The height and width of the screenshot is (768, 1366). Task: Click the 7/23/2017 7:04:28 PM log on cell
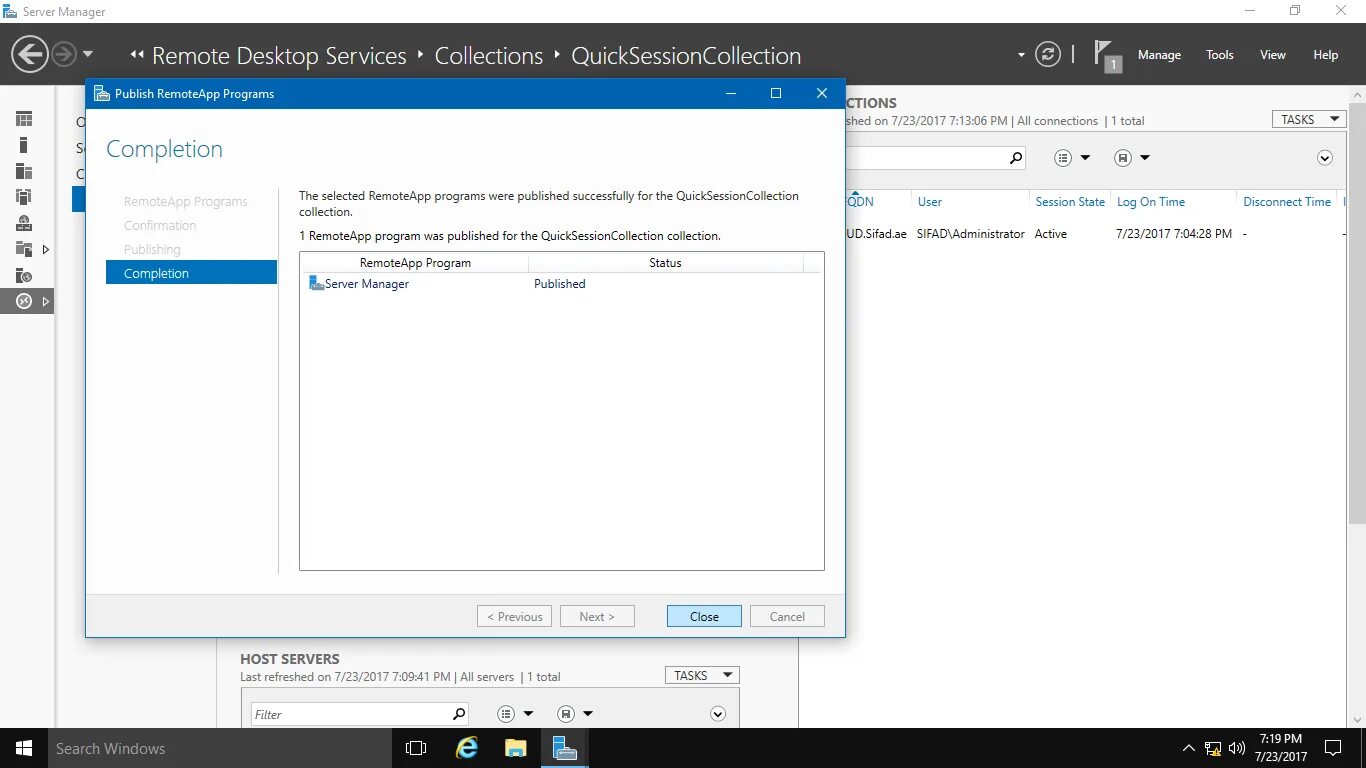pyautogui.click(x=1174, y=234)
